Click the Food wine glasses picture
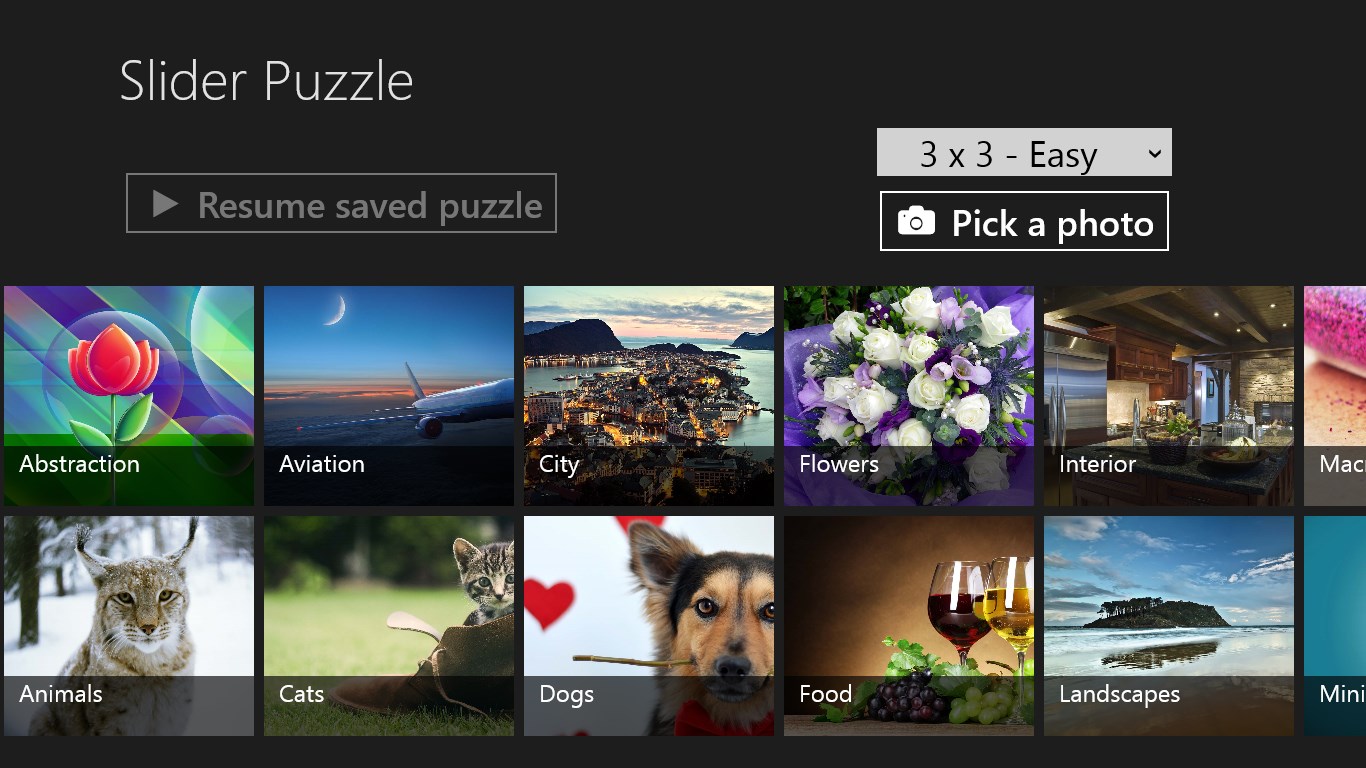This screenshot has height=768, width=1366. tap(908, 626)
